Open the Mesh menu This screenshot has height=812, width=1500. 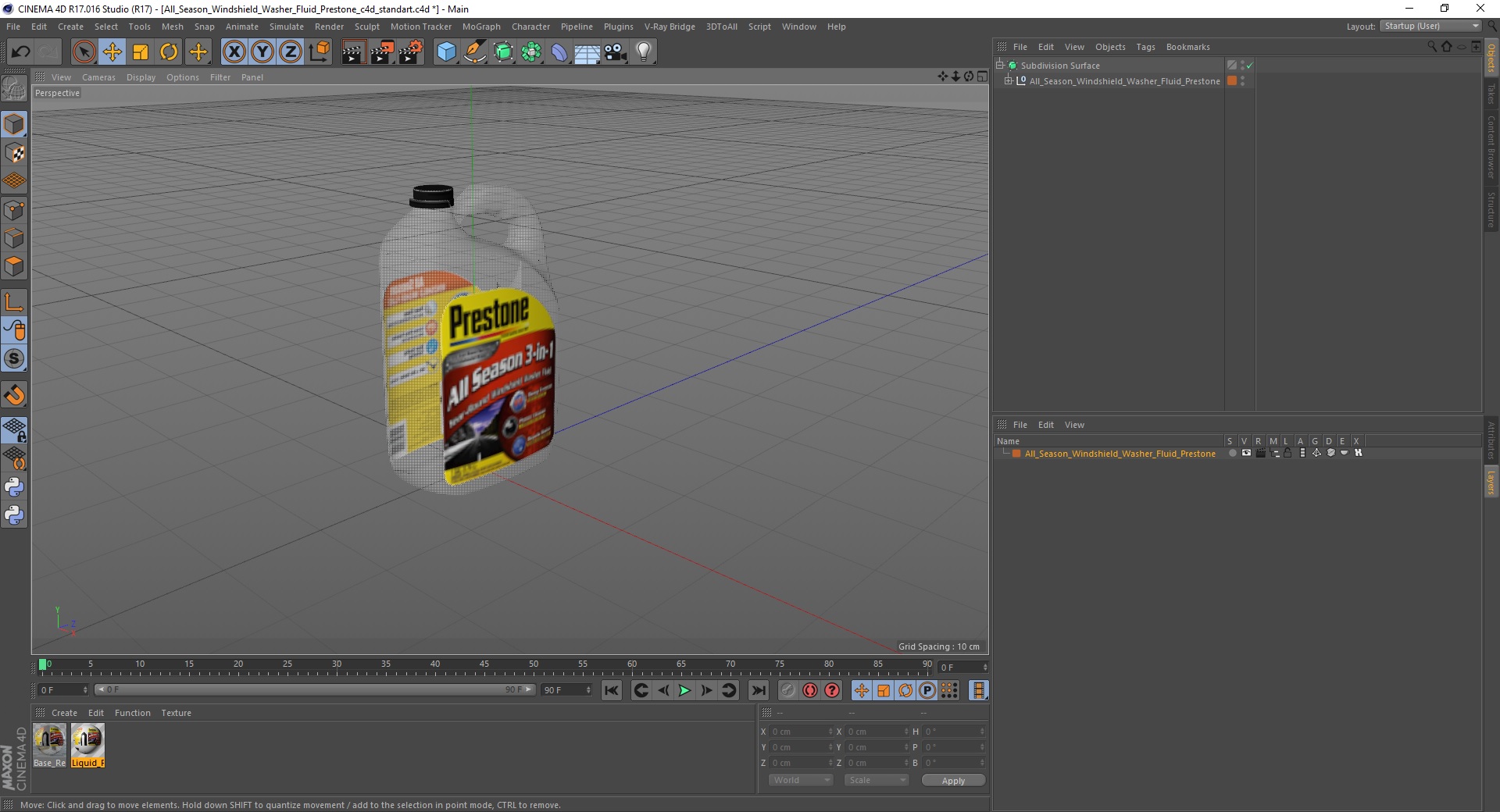(x=172, y=27)
